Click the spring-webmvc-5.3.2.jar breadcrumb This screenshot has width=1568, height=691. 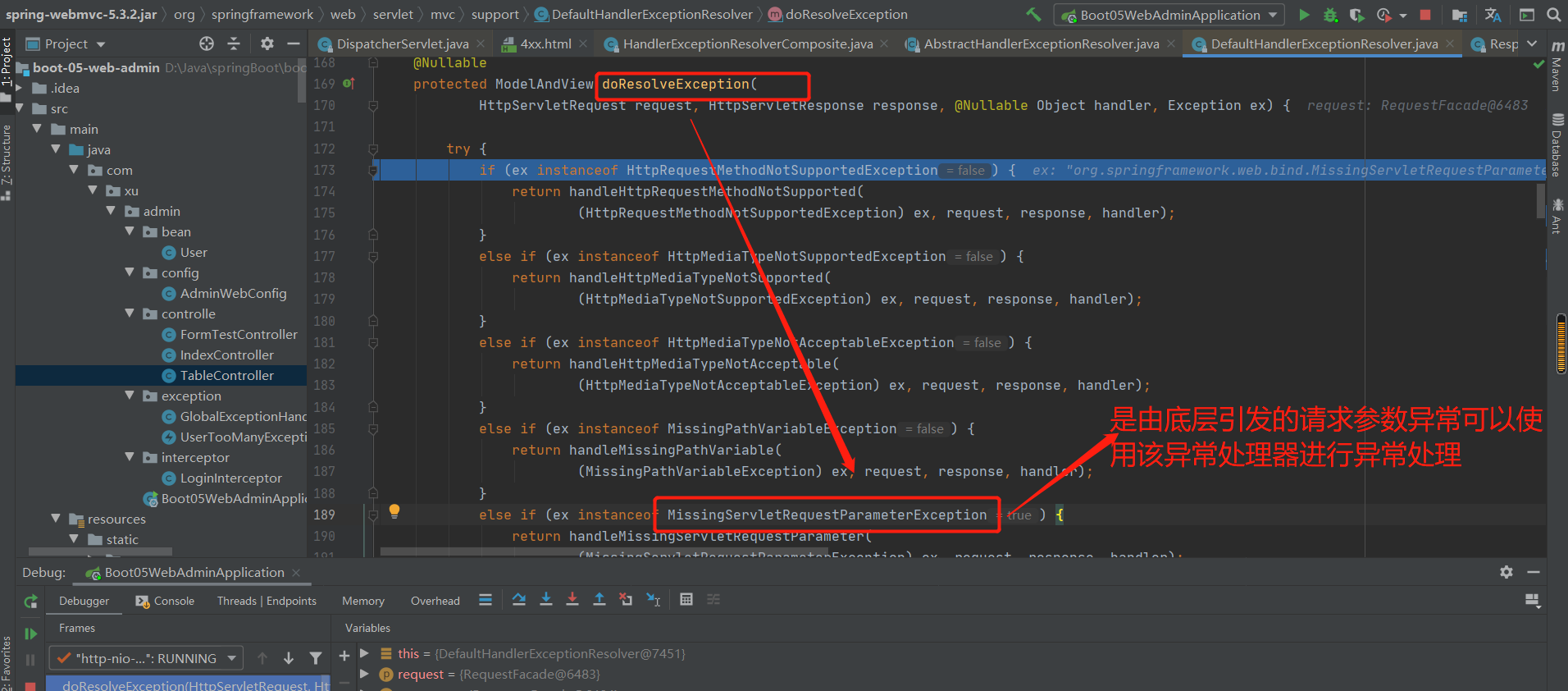click(80, 15)
